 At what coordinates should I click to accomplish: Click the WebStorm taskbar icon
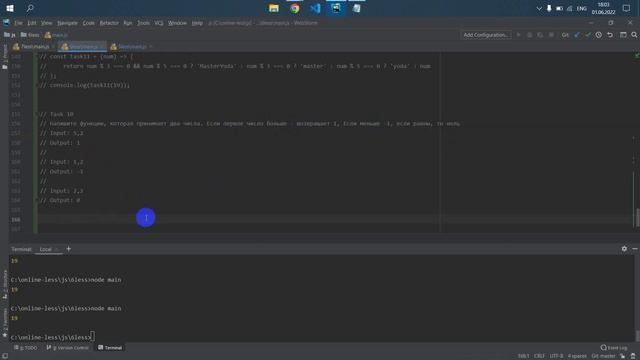click(336, 8)
